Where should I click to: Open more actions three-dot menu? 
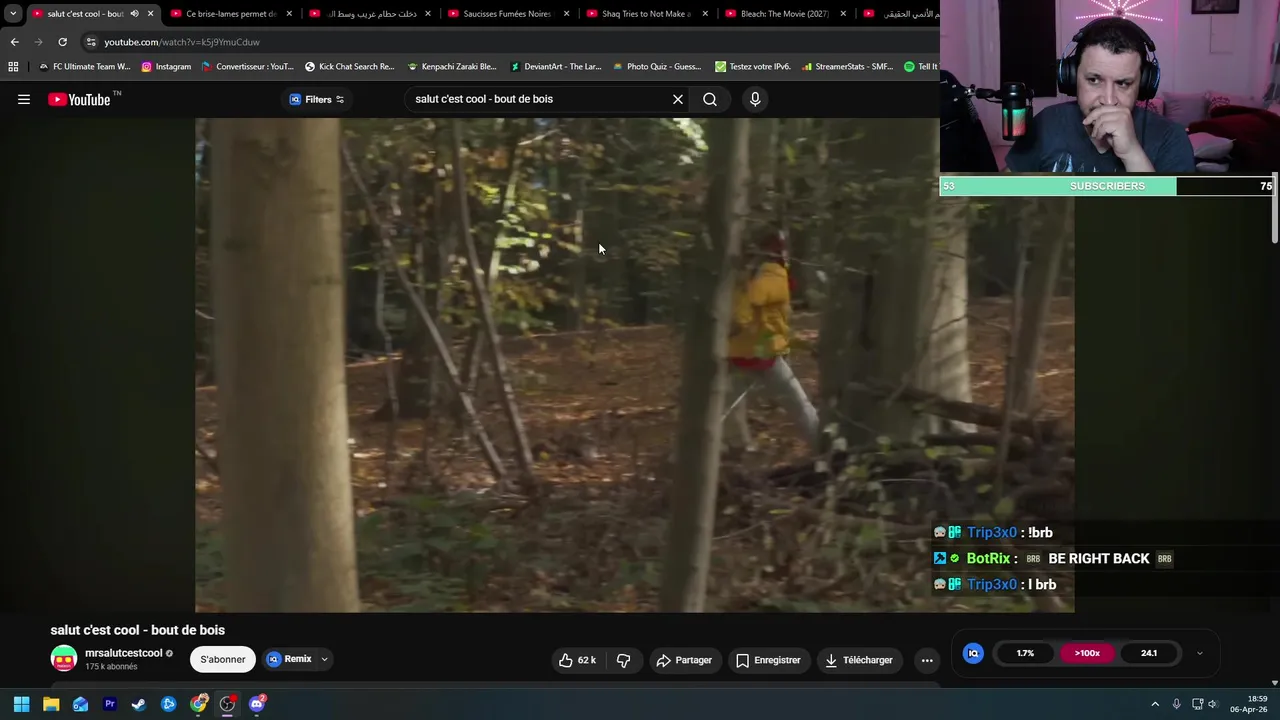927,660
